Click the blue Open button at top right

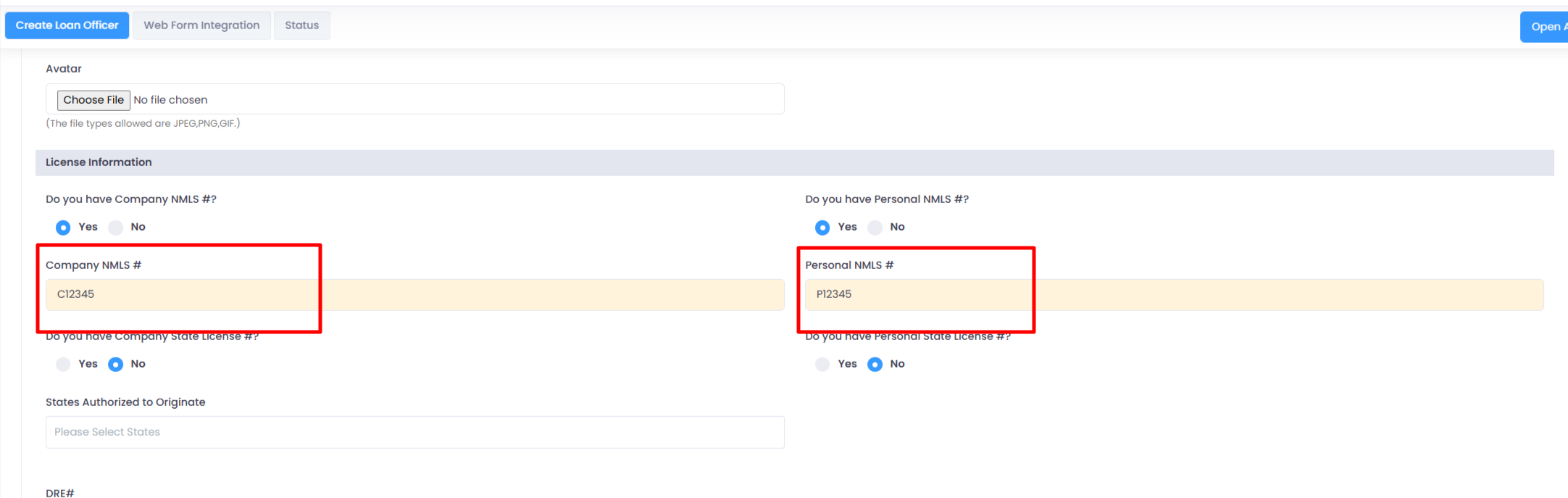click(1544, 27)
